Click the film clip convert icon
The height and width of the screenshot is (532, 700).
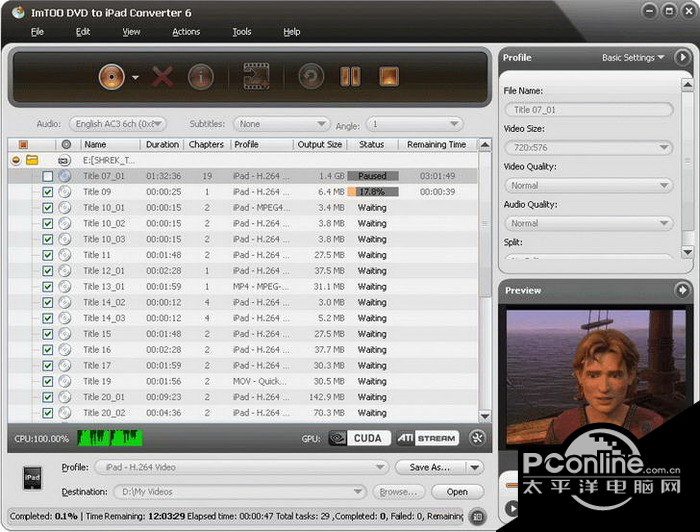[256, 76]
